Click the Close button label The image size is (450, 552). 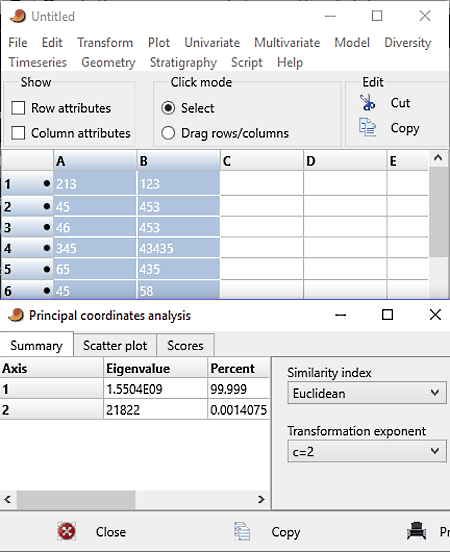[x=111, y=532]
